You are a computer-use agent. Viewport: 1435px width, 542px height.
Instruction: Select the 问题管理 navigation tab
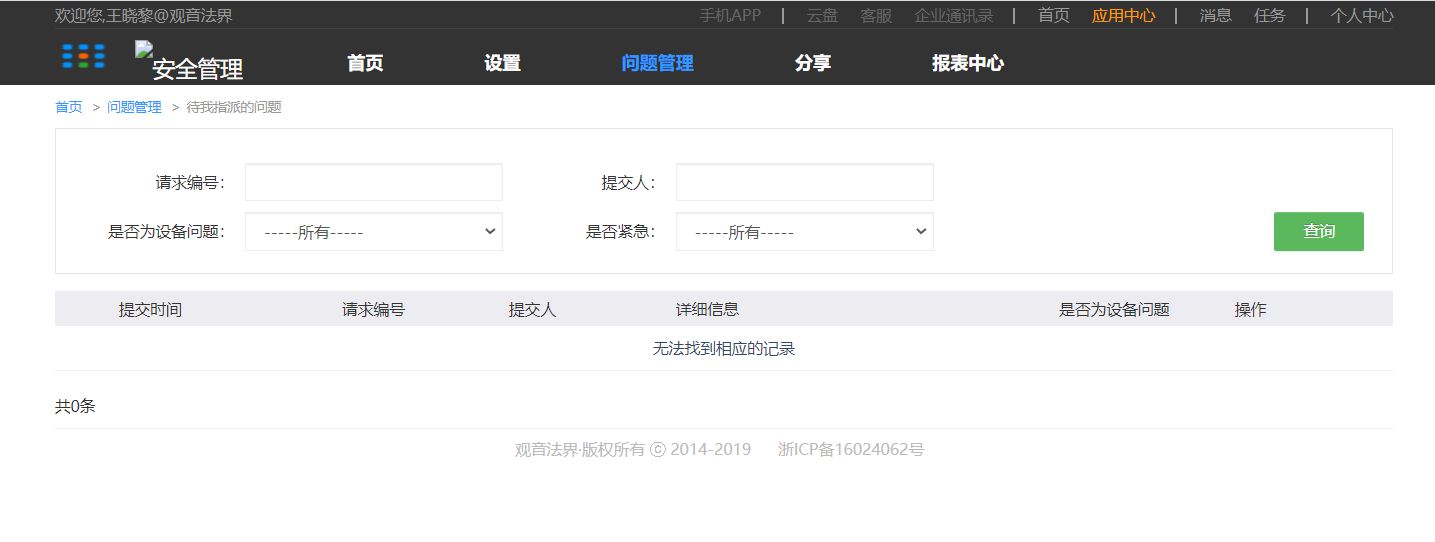coord(657,63)
